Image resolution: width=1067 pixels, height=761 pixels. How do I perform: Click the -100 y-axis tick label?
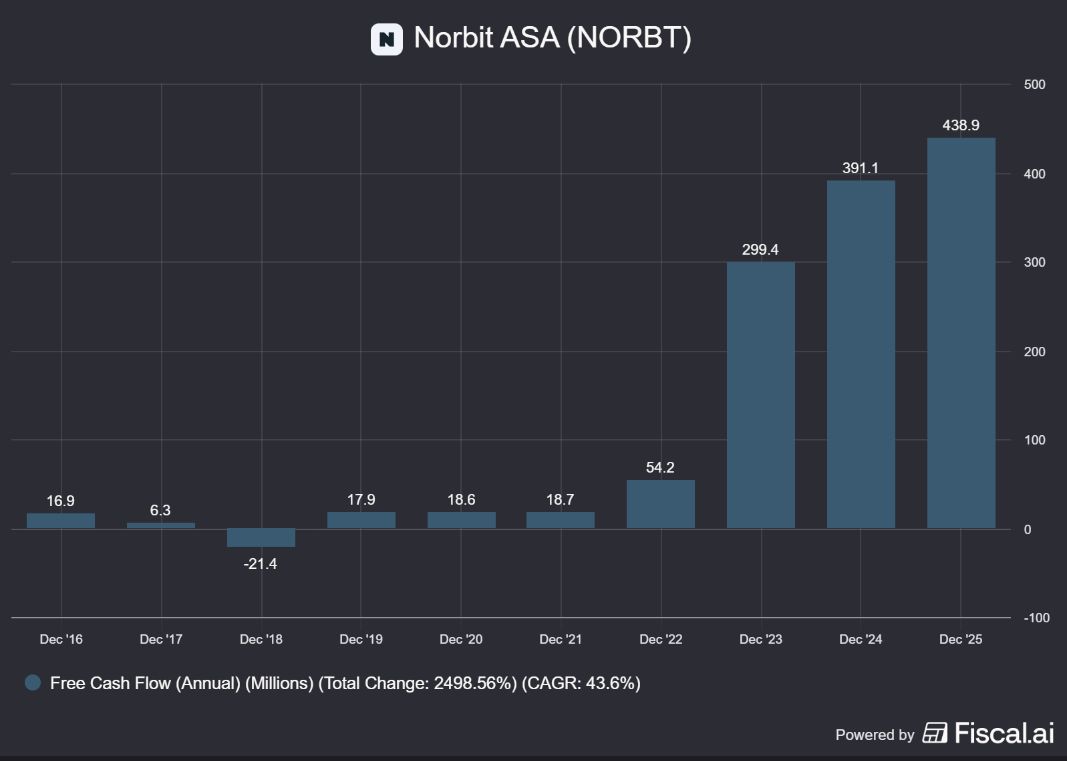pyautogui.click(x=1036, y=618)
